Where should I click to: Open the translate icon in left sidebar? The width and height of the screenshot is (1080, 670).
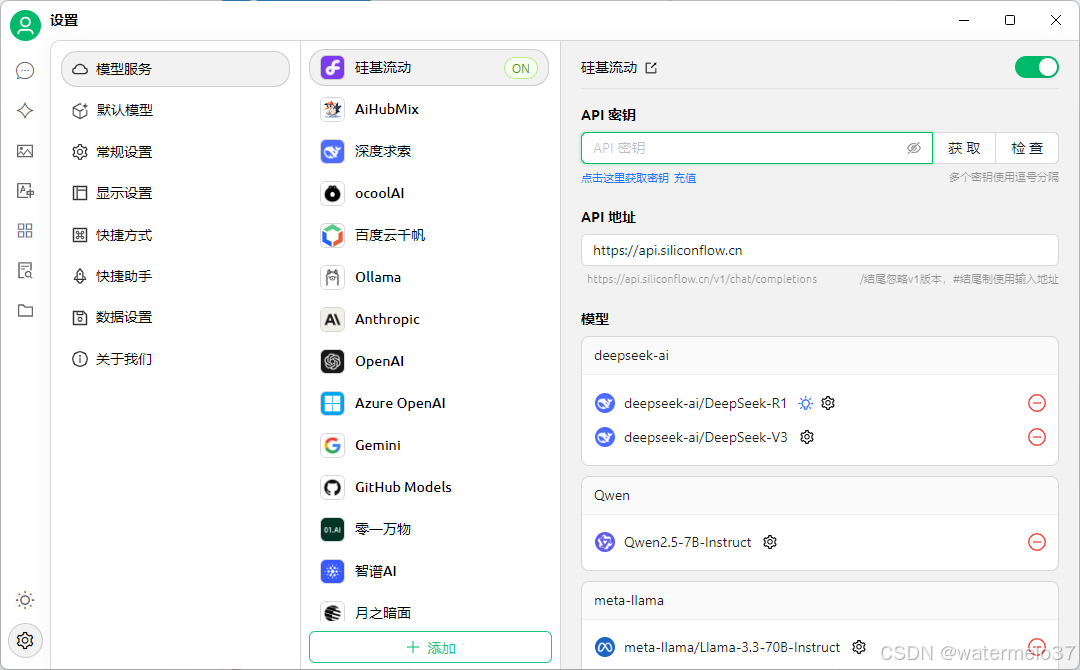point(25,191)
